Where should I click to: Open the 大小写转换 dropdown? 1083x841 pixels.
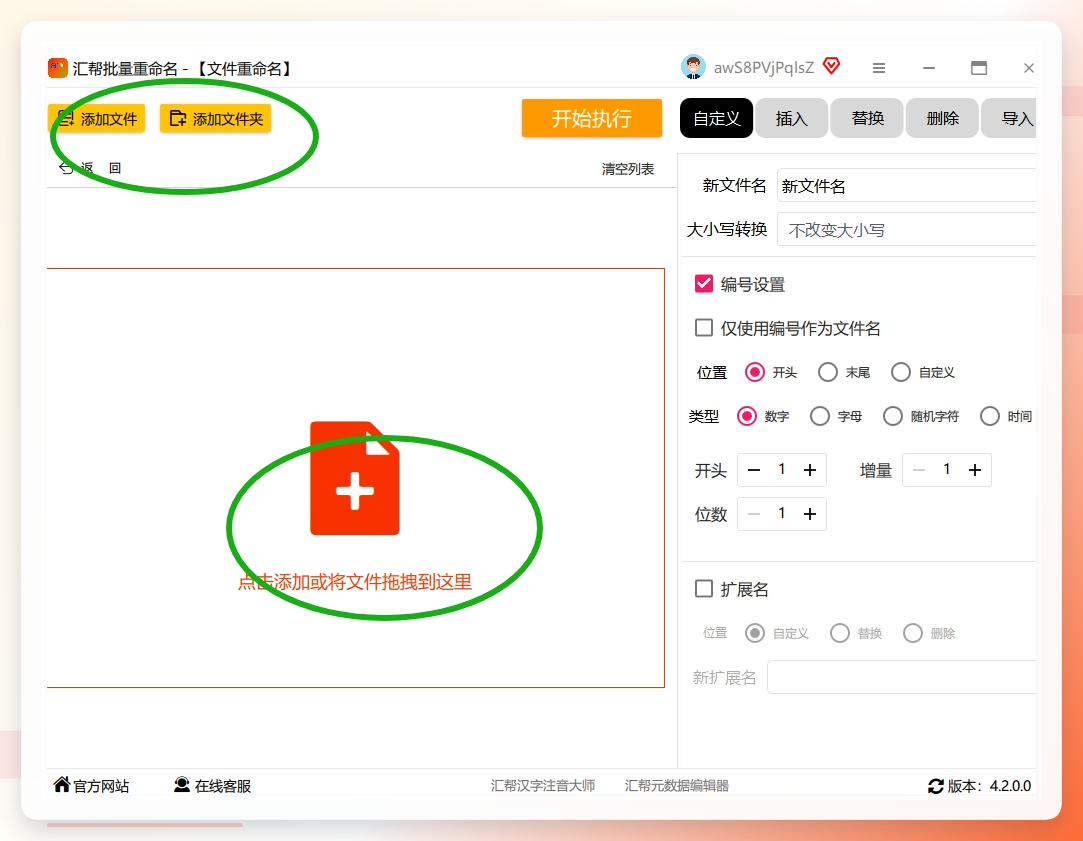point(906,229)
